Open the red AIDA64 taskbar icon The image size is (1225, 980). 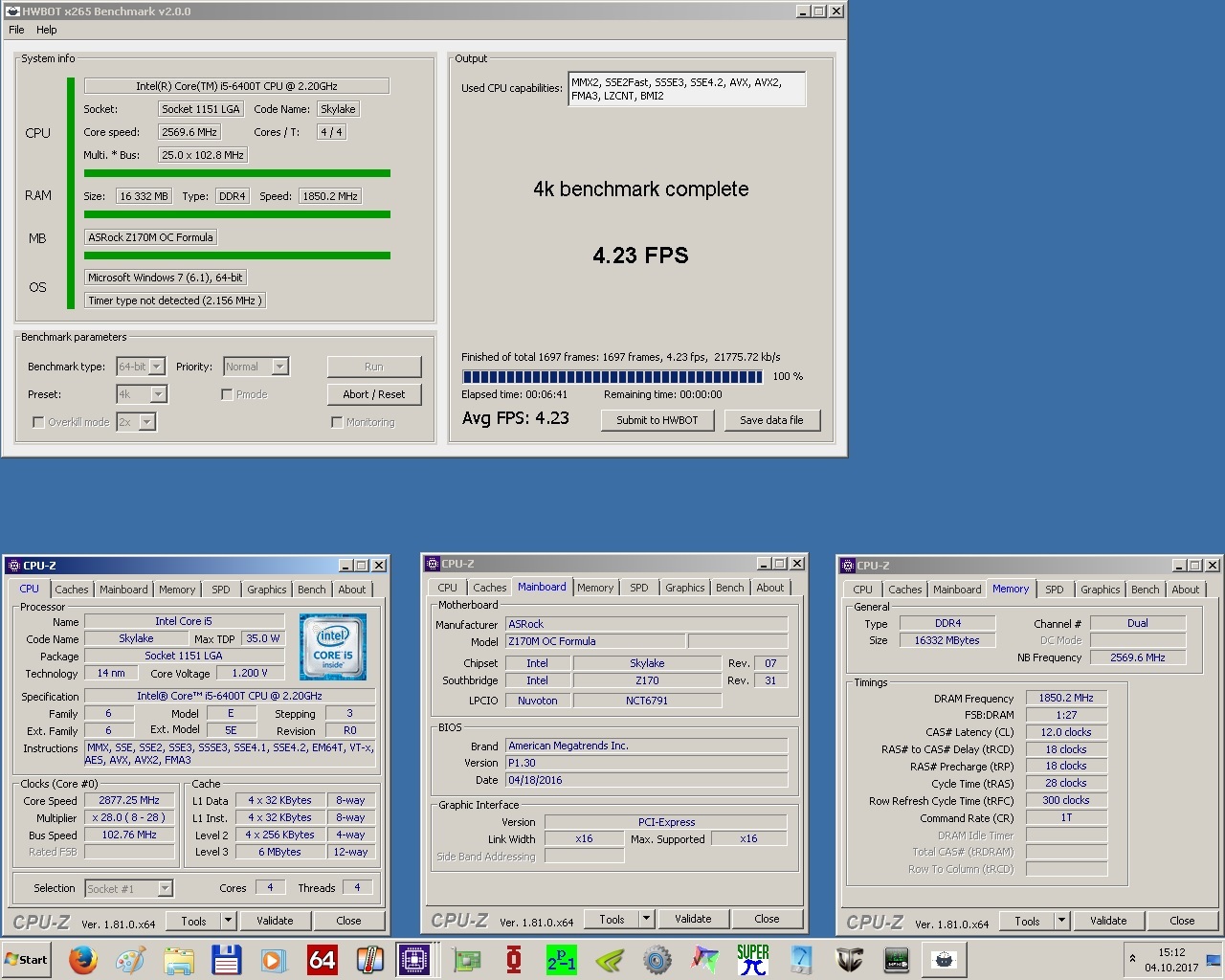click(x=323, y=960)
